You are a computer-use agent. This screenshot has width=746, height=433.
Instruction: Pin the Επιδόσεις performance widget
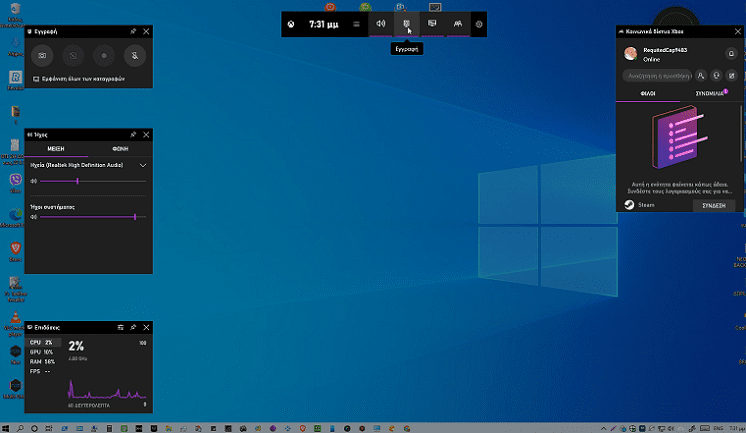click(133, 327)
